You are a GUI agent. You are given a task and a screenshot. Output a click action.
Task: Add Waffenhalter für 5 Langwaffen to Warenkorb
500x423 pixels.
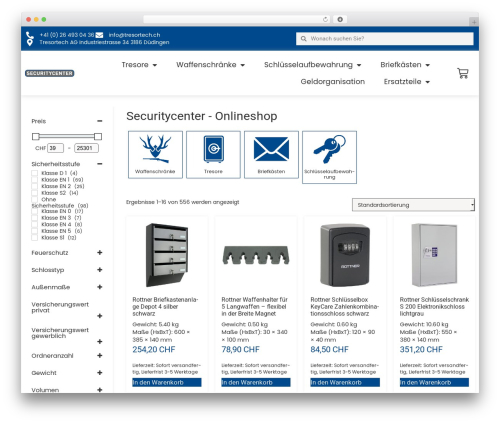pyautogui.click(x=256, y=382)
